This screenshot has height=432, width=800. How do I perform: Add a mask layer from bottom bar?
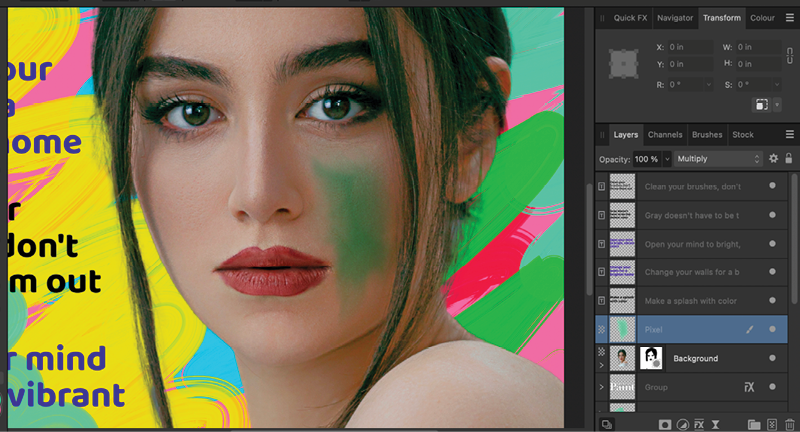coord(663,424)
